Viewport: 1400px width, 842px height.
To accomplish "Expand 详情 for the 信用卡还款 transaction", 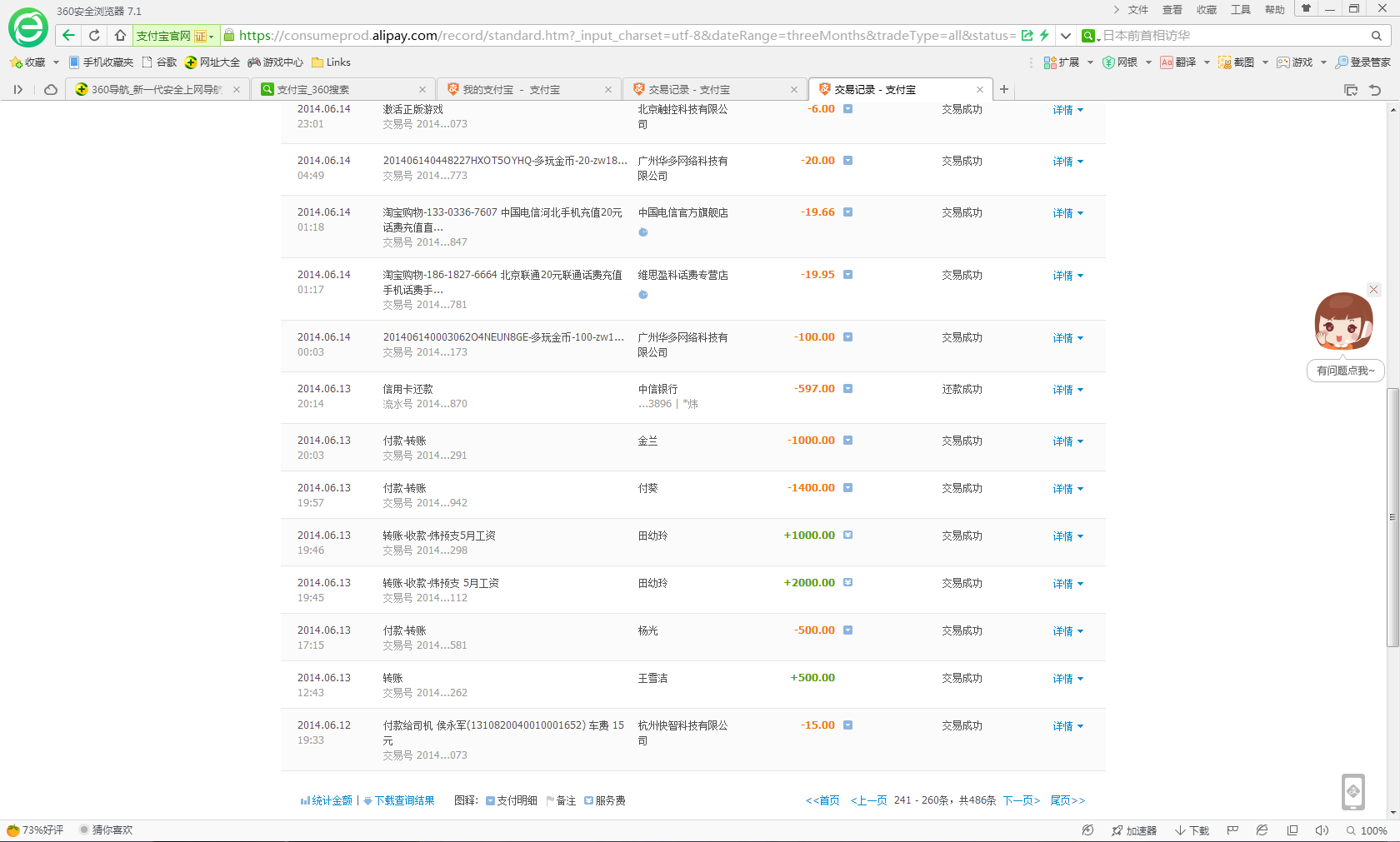I will (1067, 390).
